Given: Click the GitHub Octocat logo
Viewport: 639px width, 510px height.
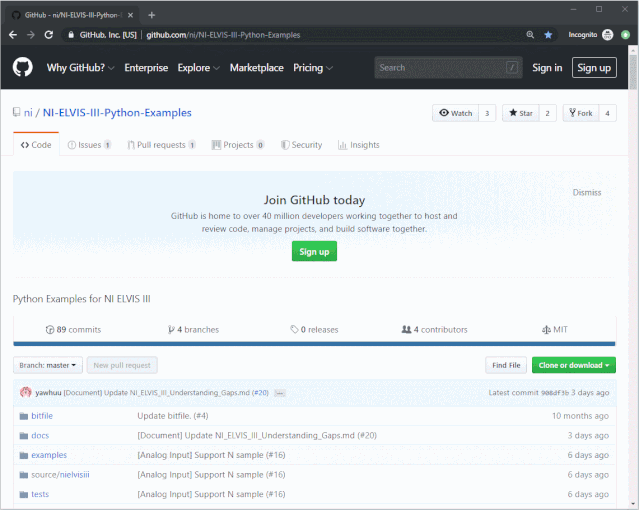Looking at the screenshot, I should coord(22,68).
